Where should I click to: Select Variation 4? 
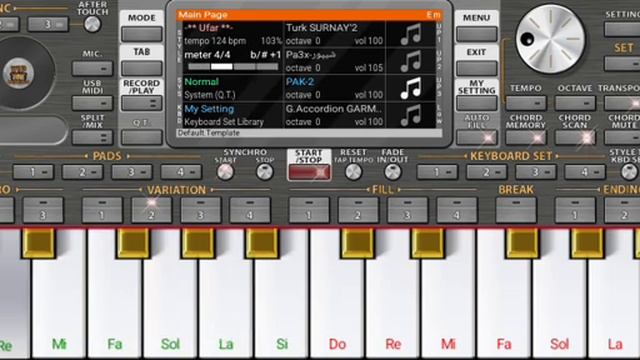tap(250, 210)
